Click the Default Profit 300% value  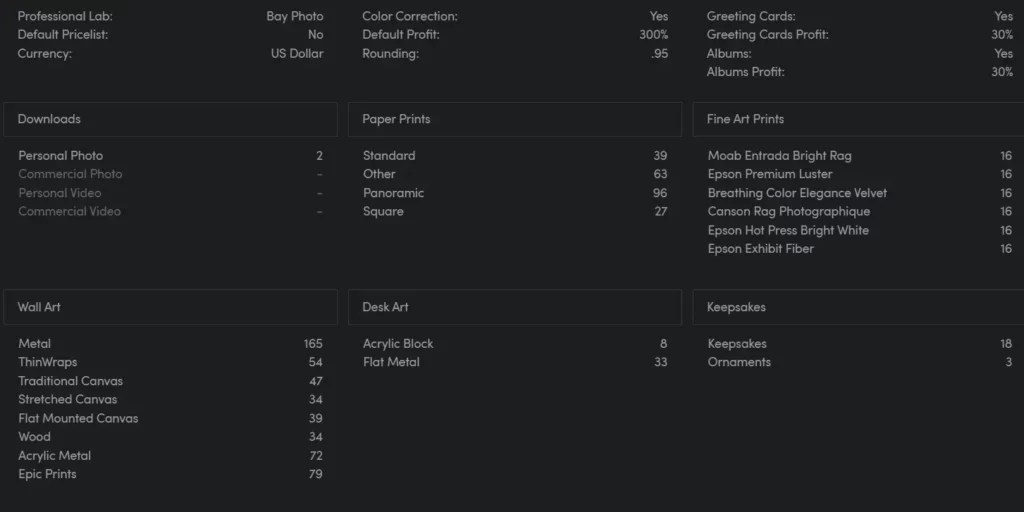click(x=653, y=35)
